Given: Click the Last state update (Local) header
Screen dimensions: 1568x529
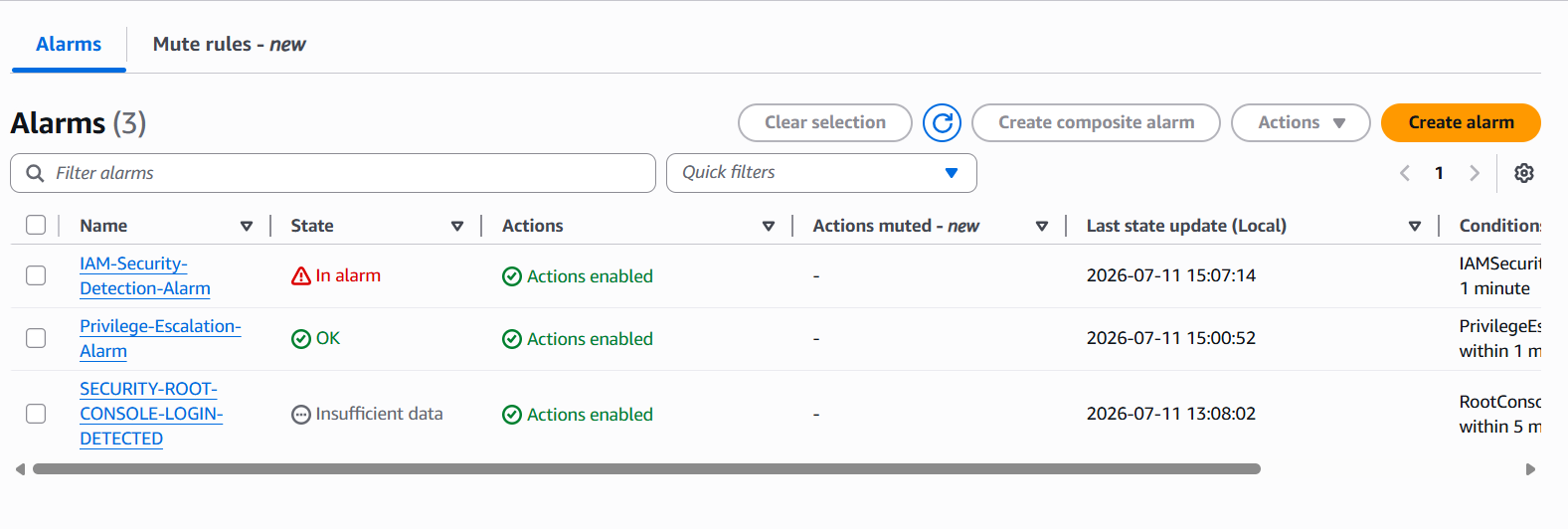Looking at the screenshot, I should click(1186, 226).
